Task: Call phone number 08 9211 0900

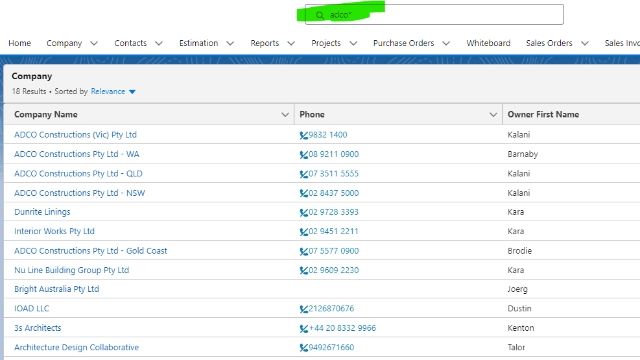Action: (333, 154)
